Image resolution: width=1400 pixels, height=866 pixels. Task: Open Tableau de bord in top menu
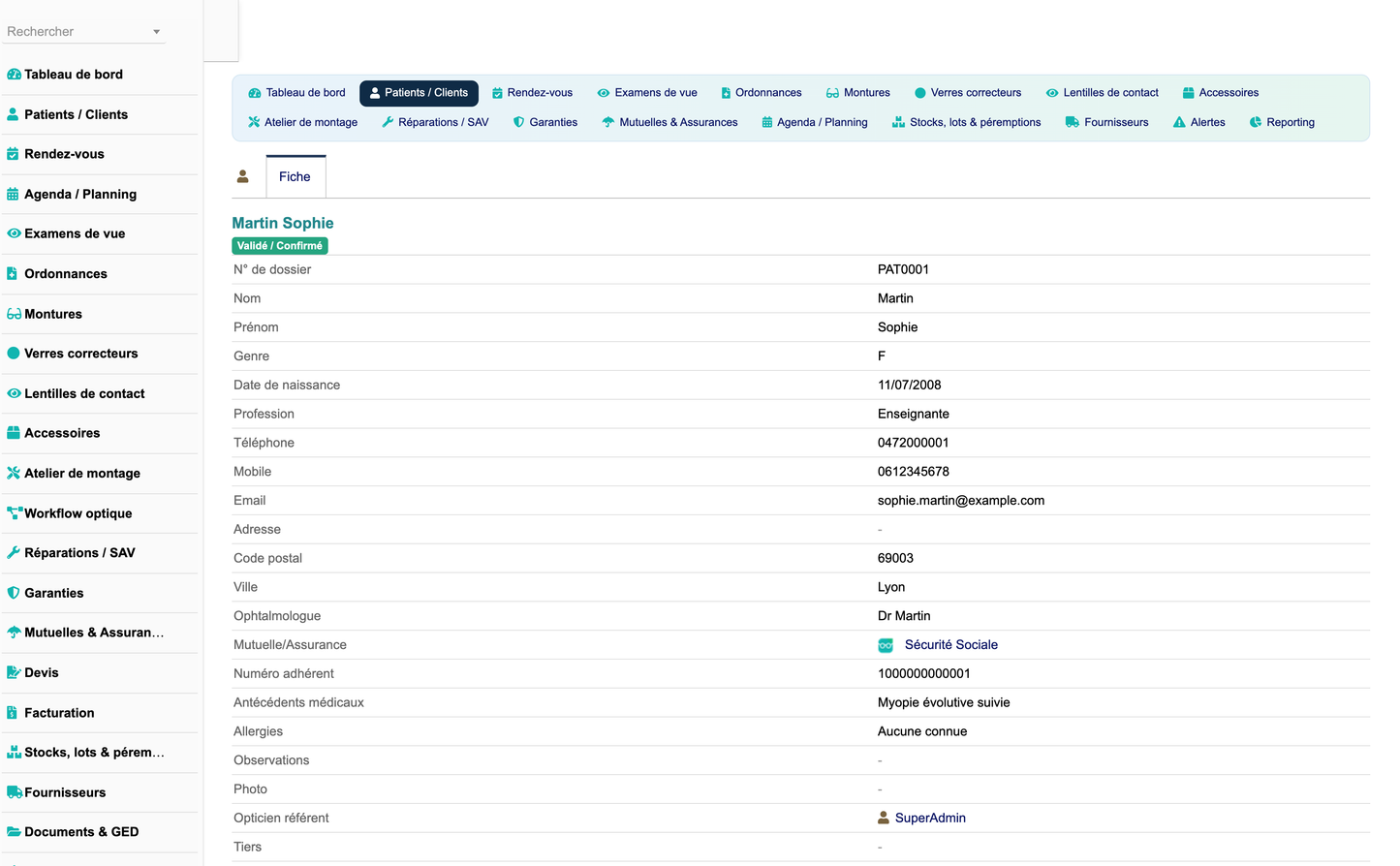(x=296, y=93)
